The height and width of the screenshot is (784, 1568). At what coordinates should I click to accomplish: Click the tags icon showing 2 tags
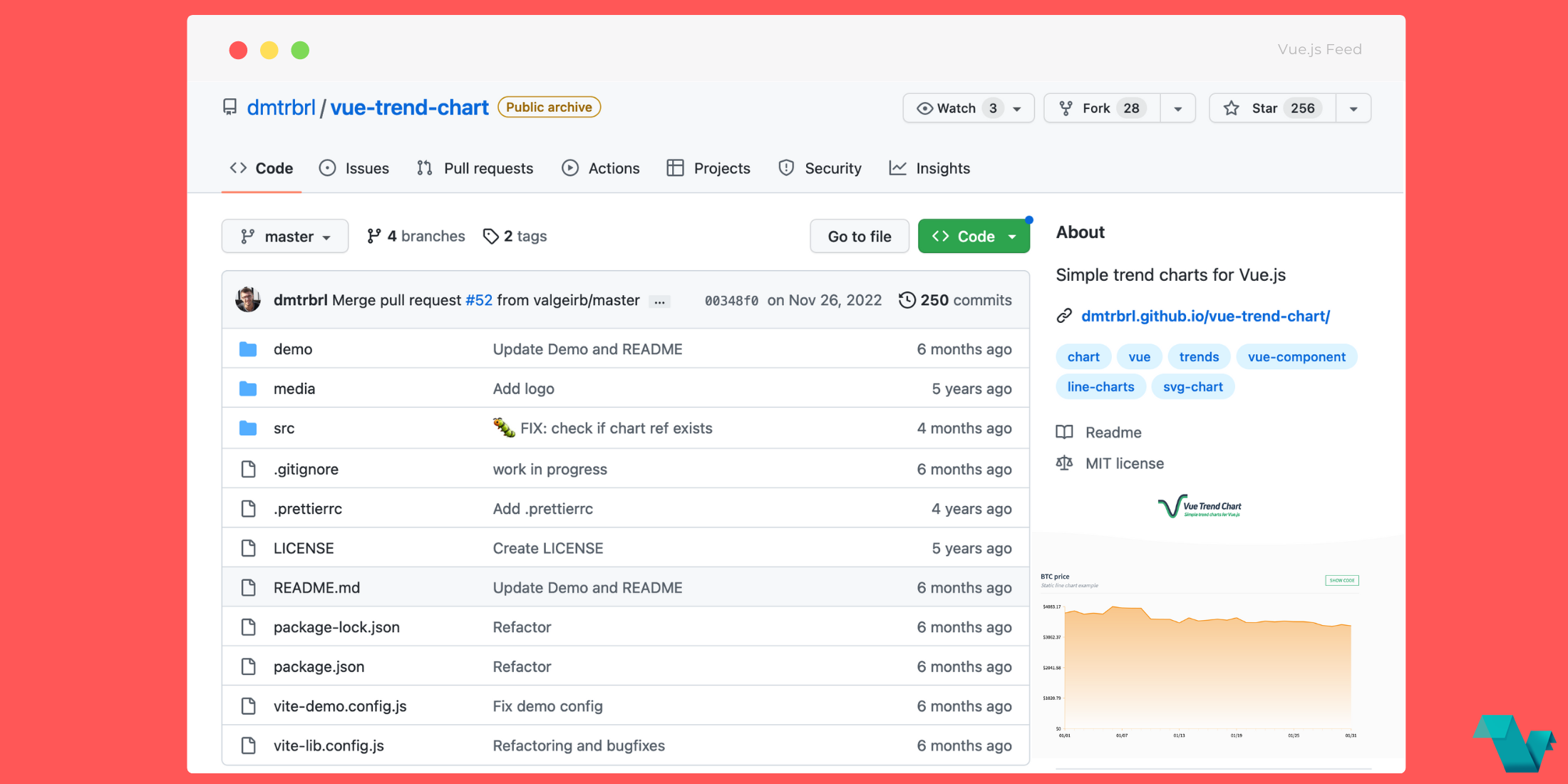pos(491,236)
